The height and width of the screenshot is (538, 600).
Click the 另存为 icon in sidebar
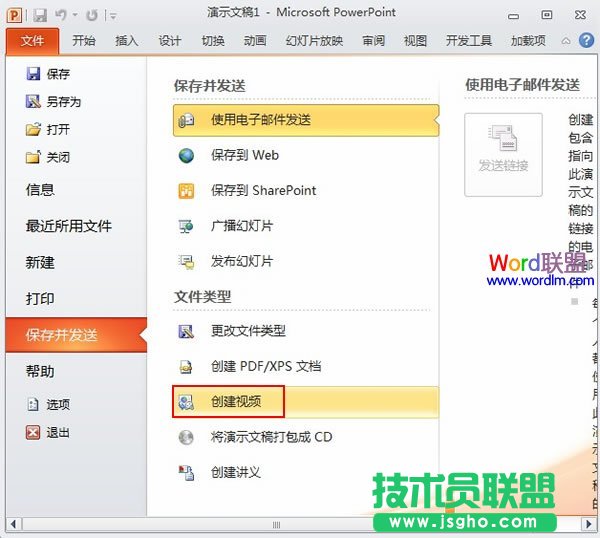pyautogui.click(x=33, y=101)
